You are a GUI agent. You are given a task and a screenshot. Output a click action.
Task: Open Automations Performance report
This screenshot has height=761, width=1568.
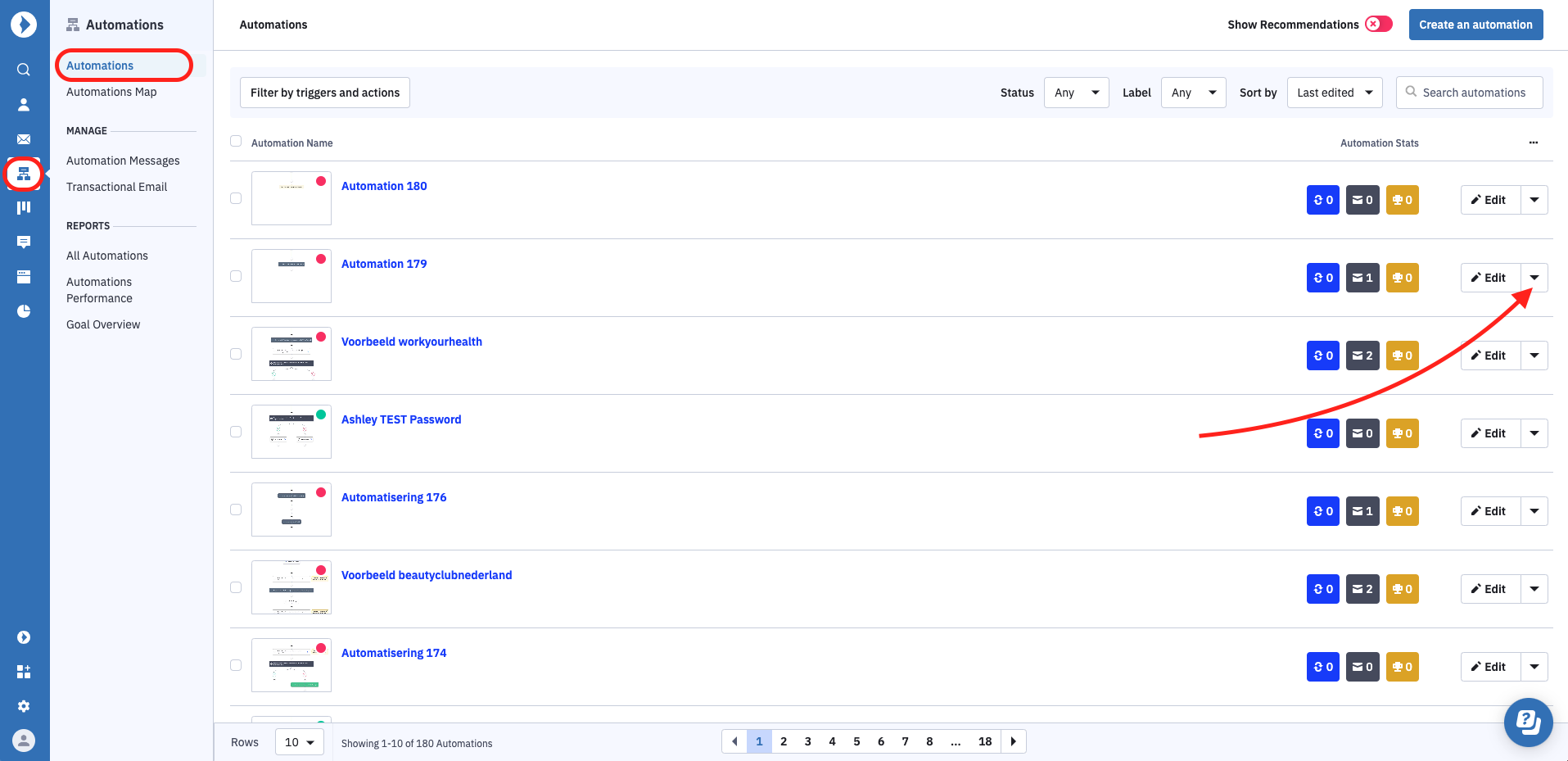[99, 290]
